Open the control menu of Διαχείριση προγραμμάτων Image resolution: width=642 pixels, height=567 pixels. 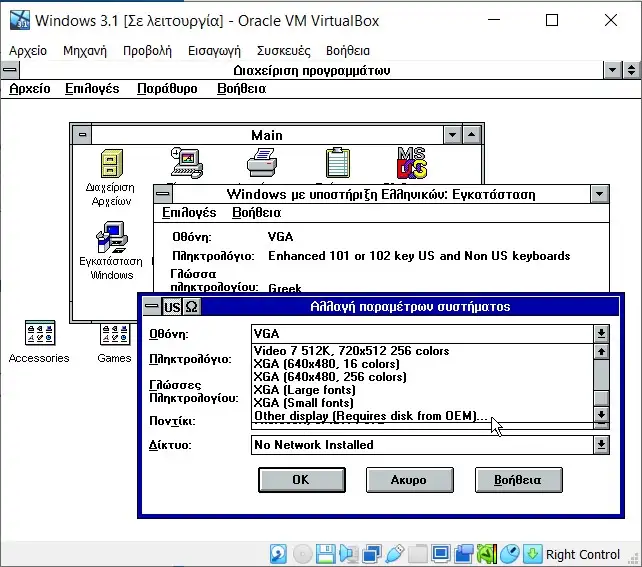[x=10, y=70]
